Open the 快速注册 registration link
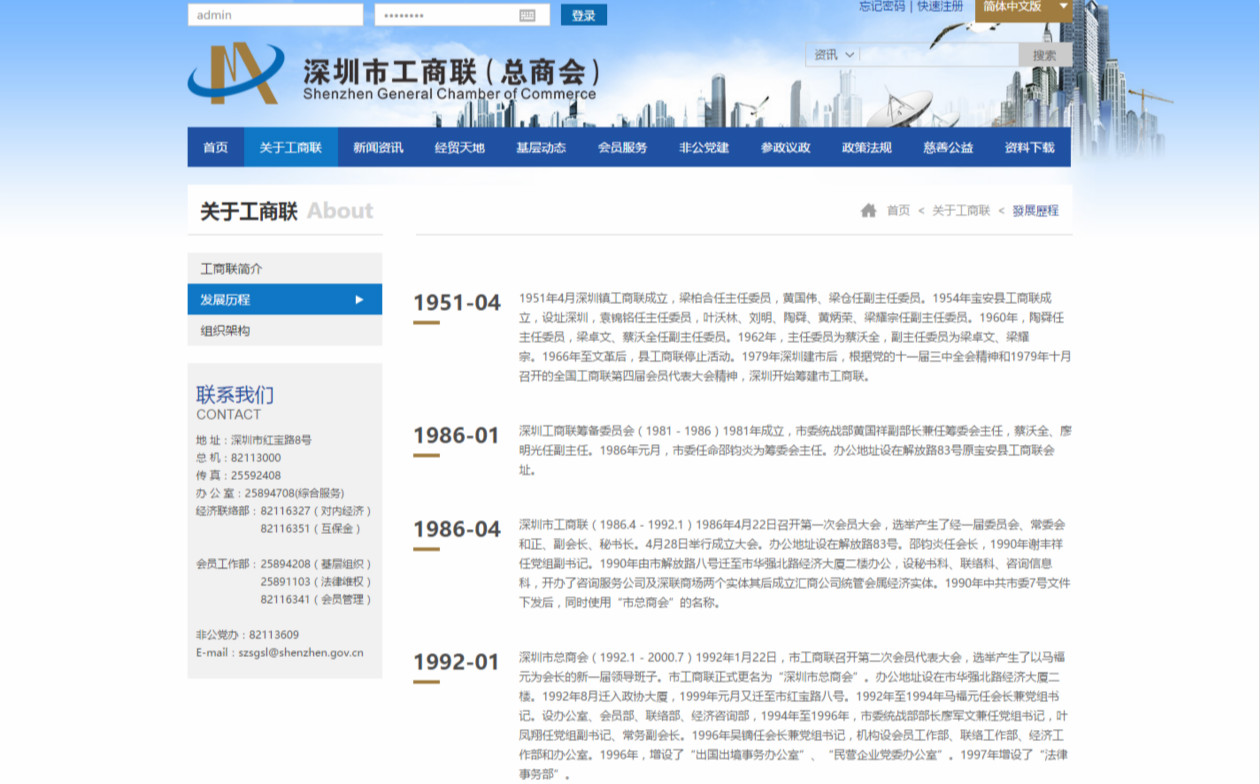The width and height of the screenshot is (1260, 784). coord(941,6)
